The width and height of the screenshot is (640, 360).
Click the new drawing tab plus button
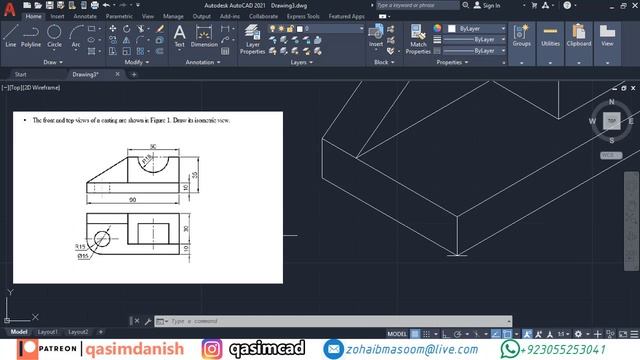tap(134, 74)
